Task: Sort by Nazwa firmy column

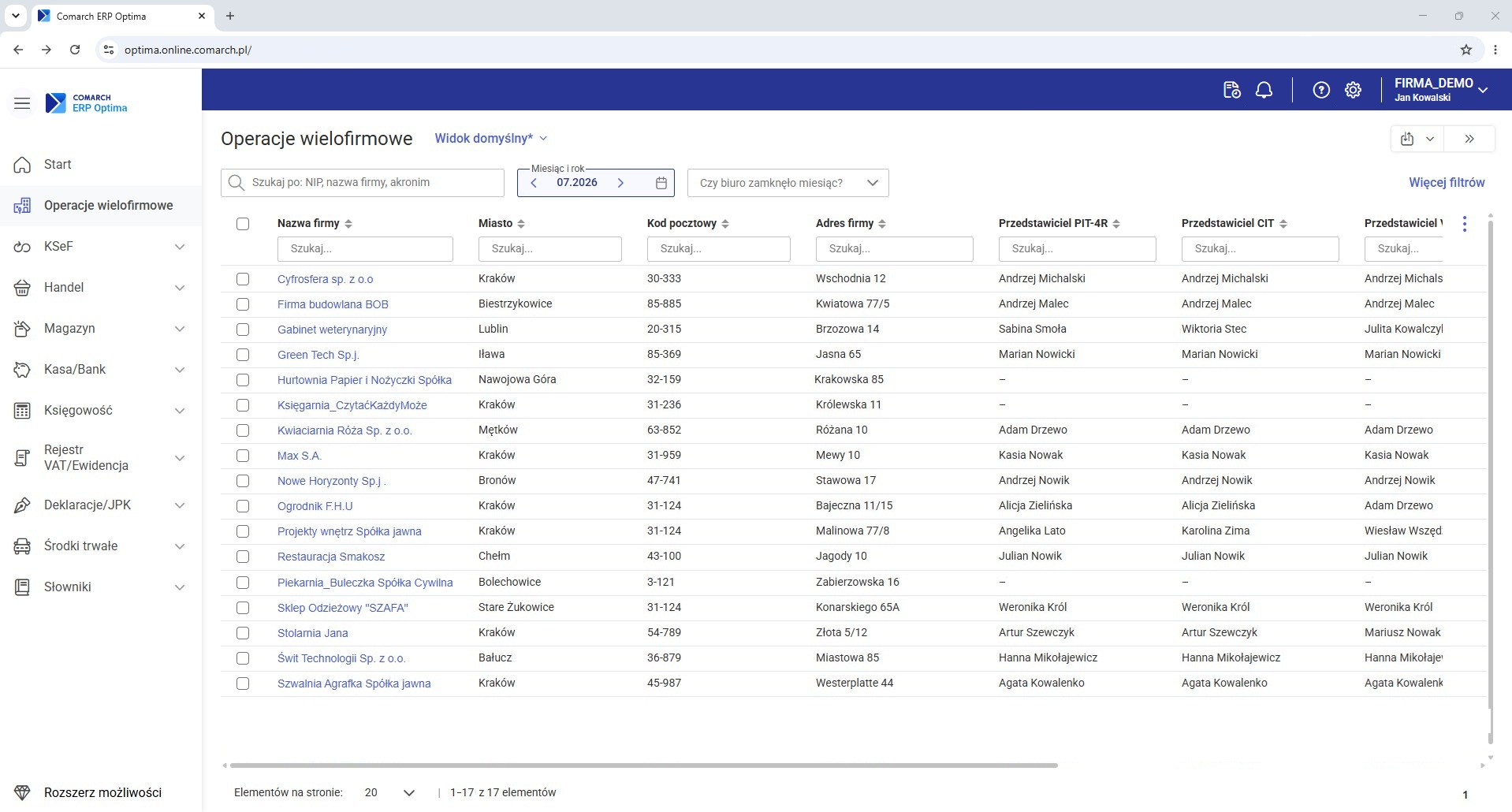Action: tap(348, 224)
